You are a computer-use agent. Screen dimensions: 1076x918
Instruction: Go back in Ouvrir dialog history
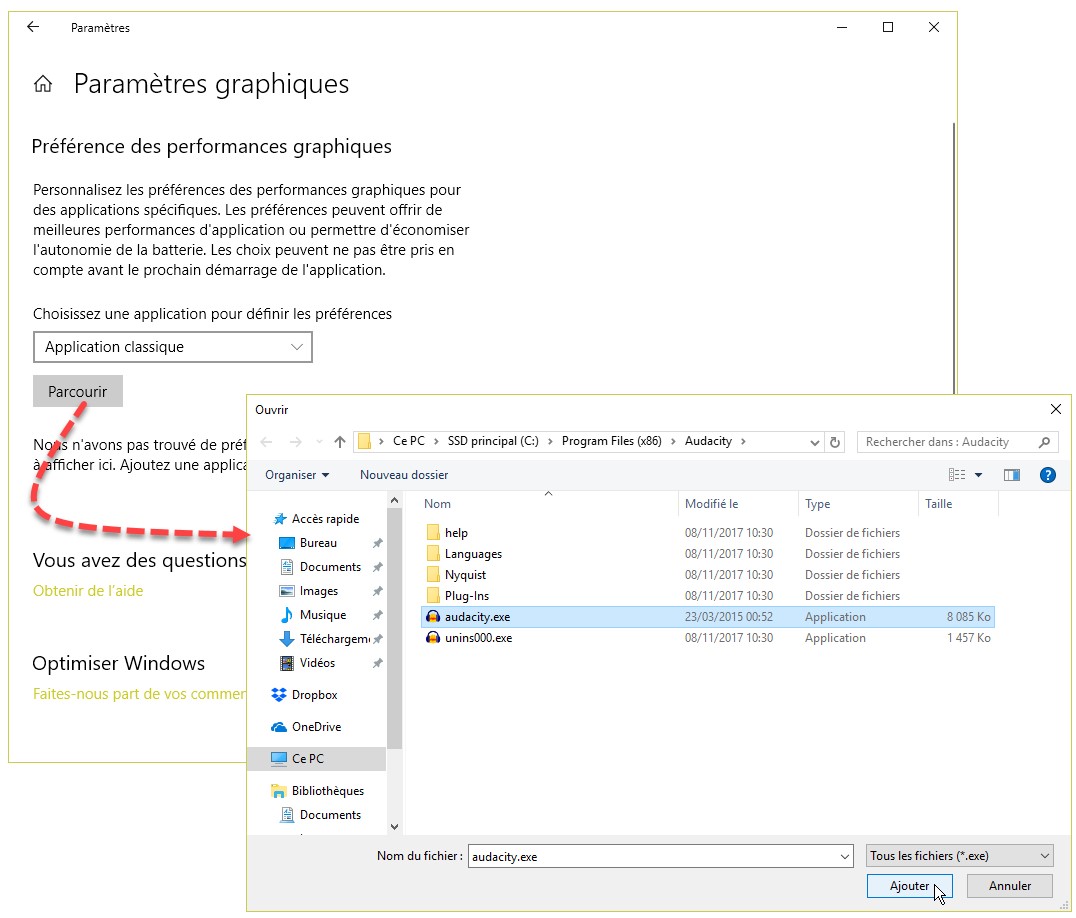pyautogui.click(x=267, y=442)
